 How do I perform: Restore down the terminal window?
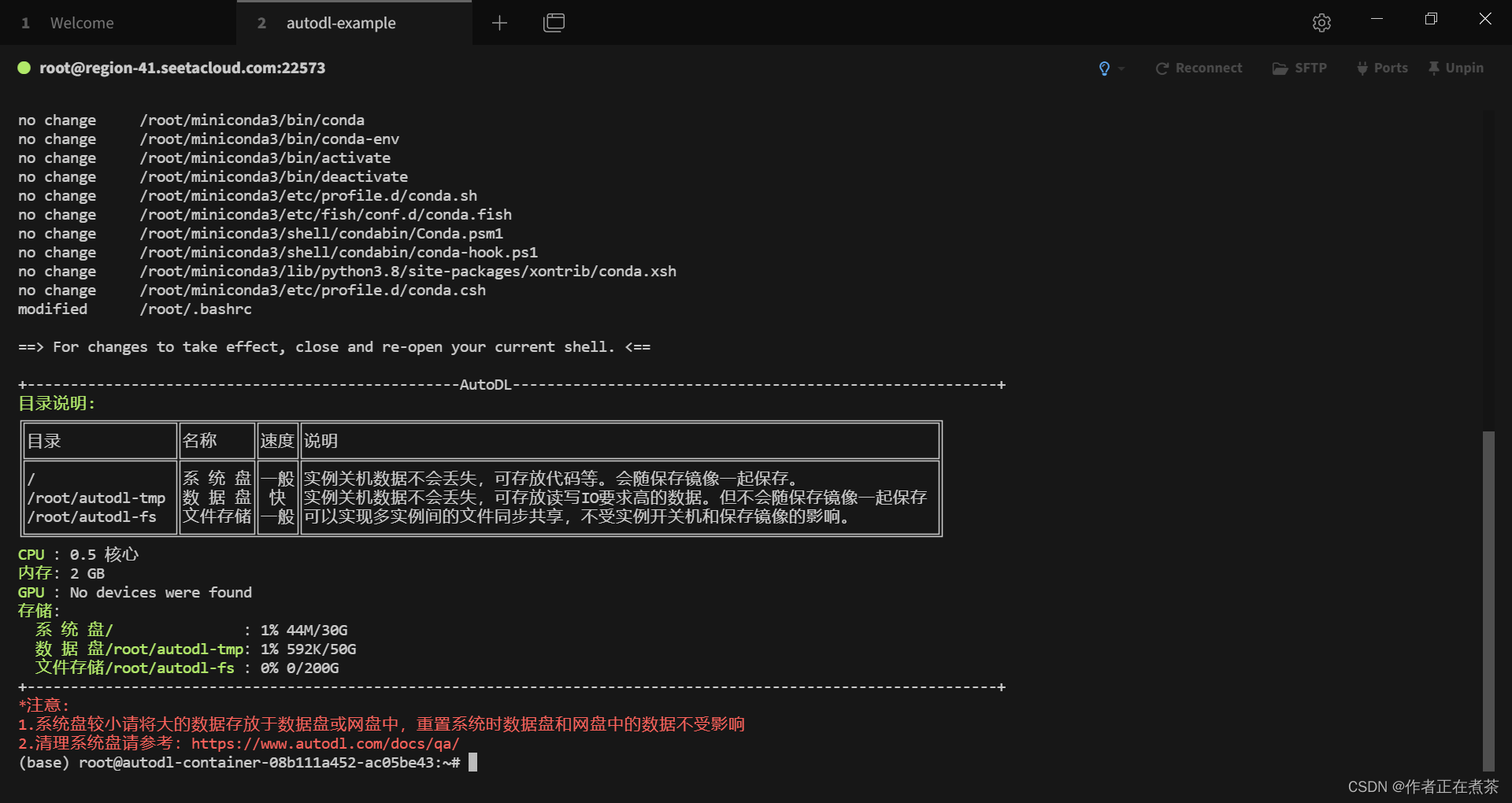(x=1431, y=19)
